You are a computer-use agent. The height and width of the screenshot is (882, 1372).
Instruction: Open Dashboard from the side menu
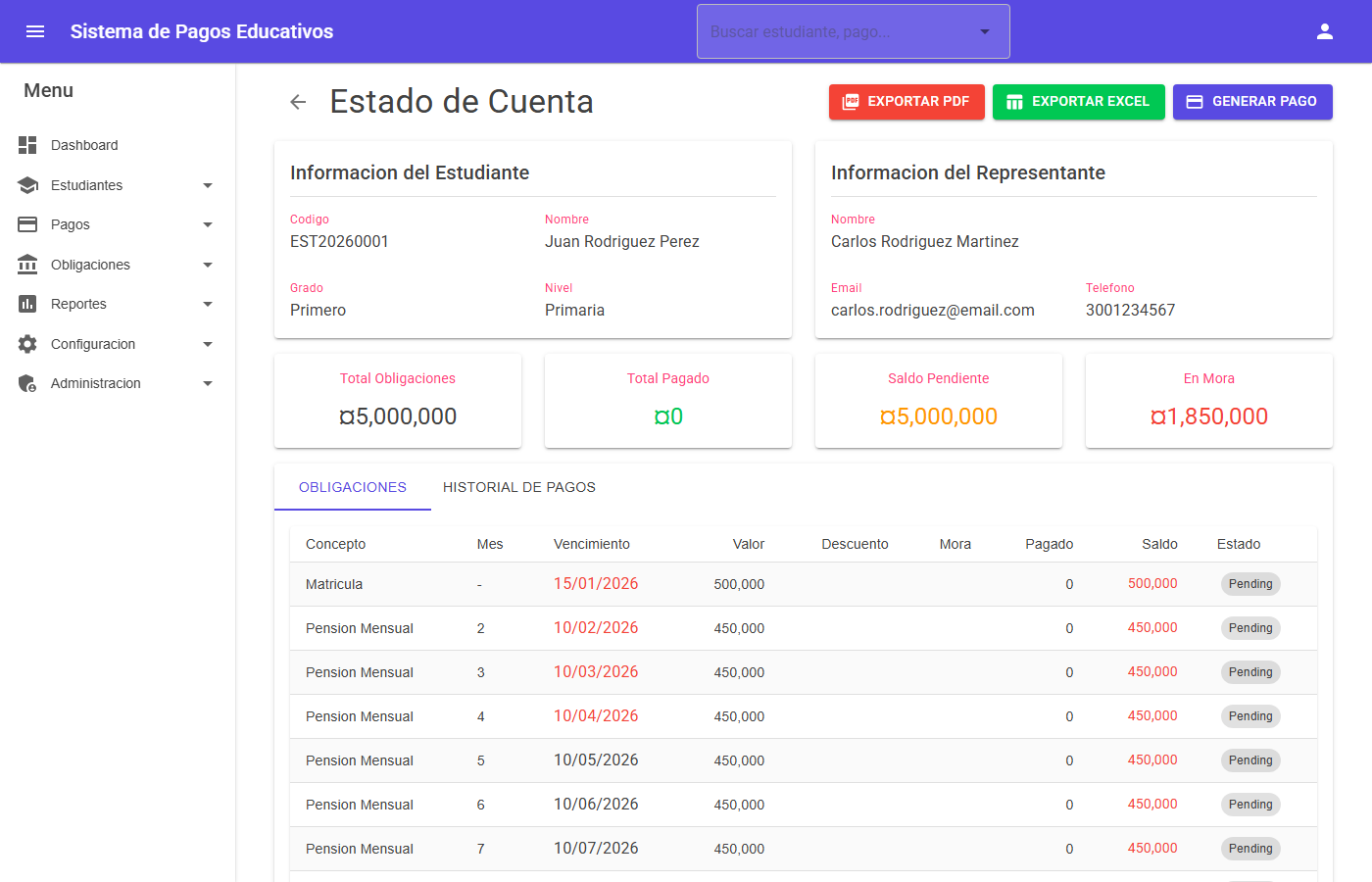pos(118,145)
